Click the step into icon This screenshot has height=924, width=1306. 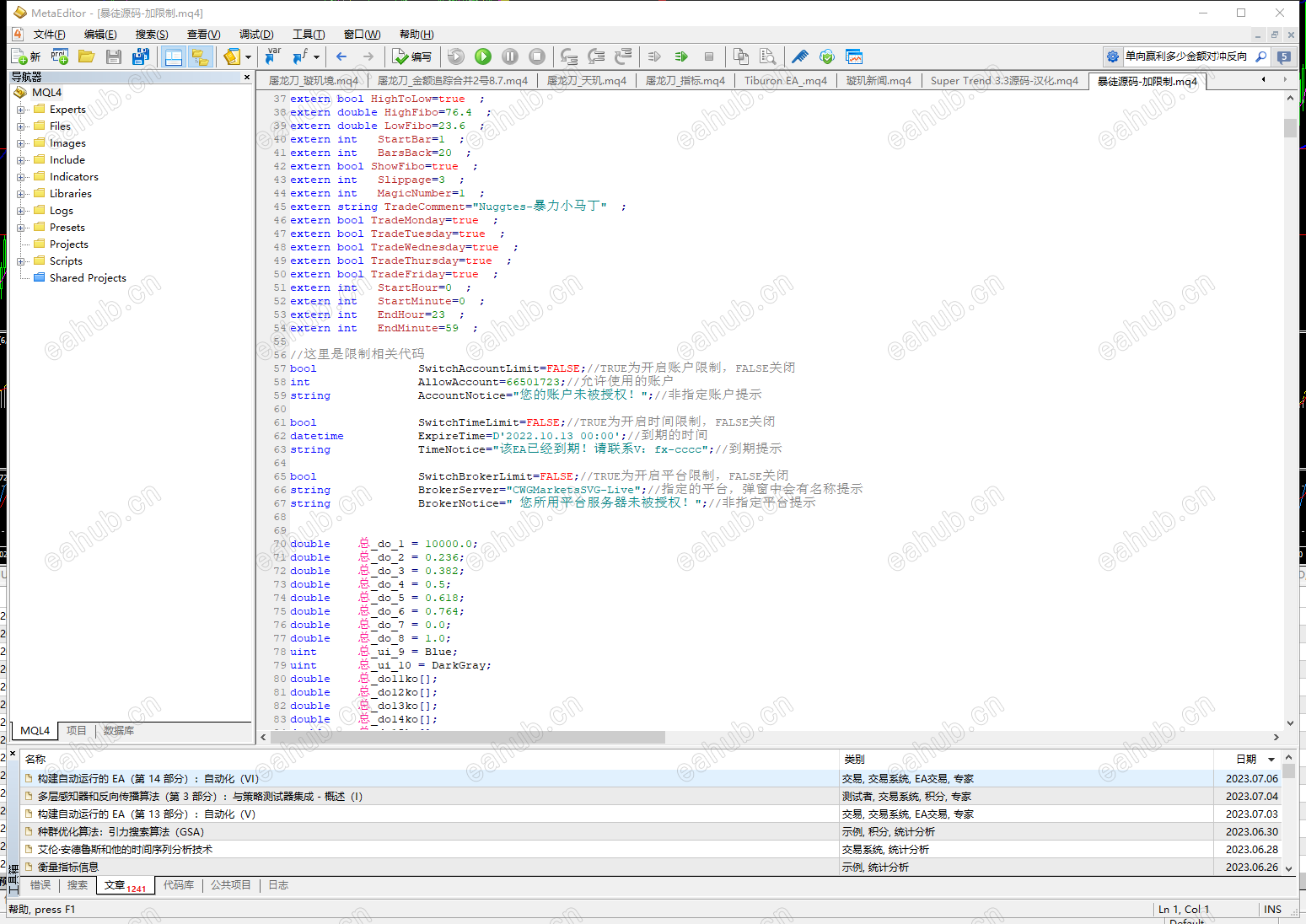[569, 56]
